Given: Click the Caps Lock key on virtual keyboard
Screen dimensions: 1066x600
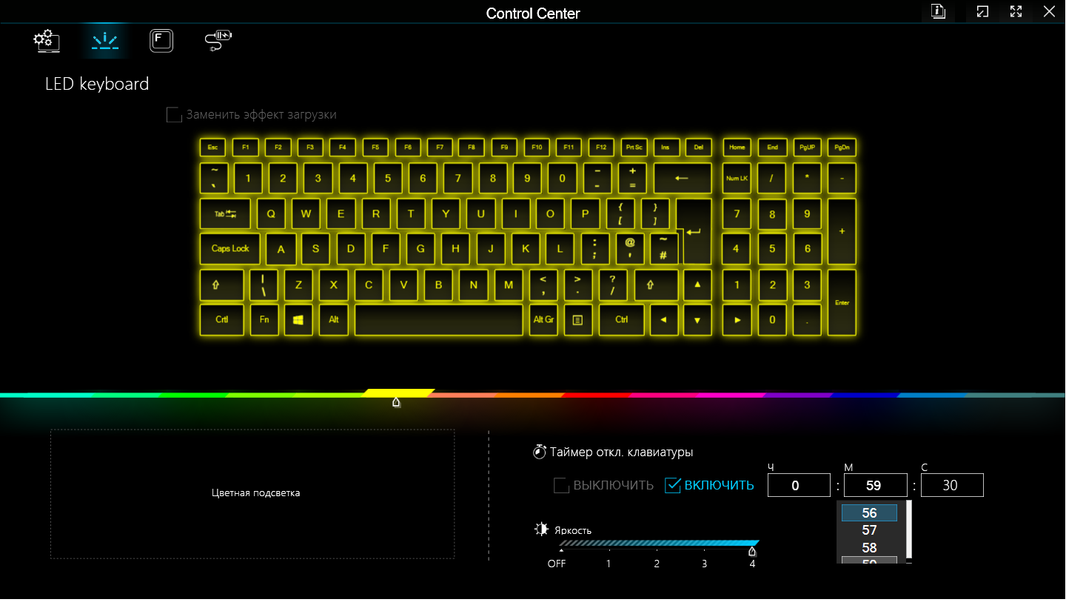Looking at the screenshot, I should click(230, 249).
